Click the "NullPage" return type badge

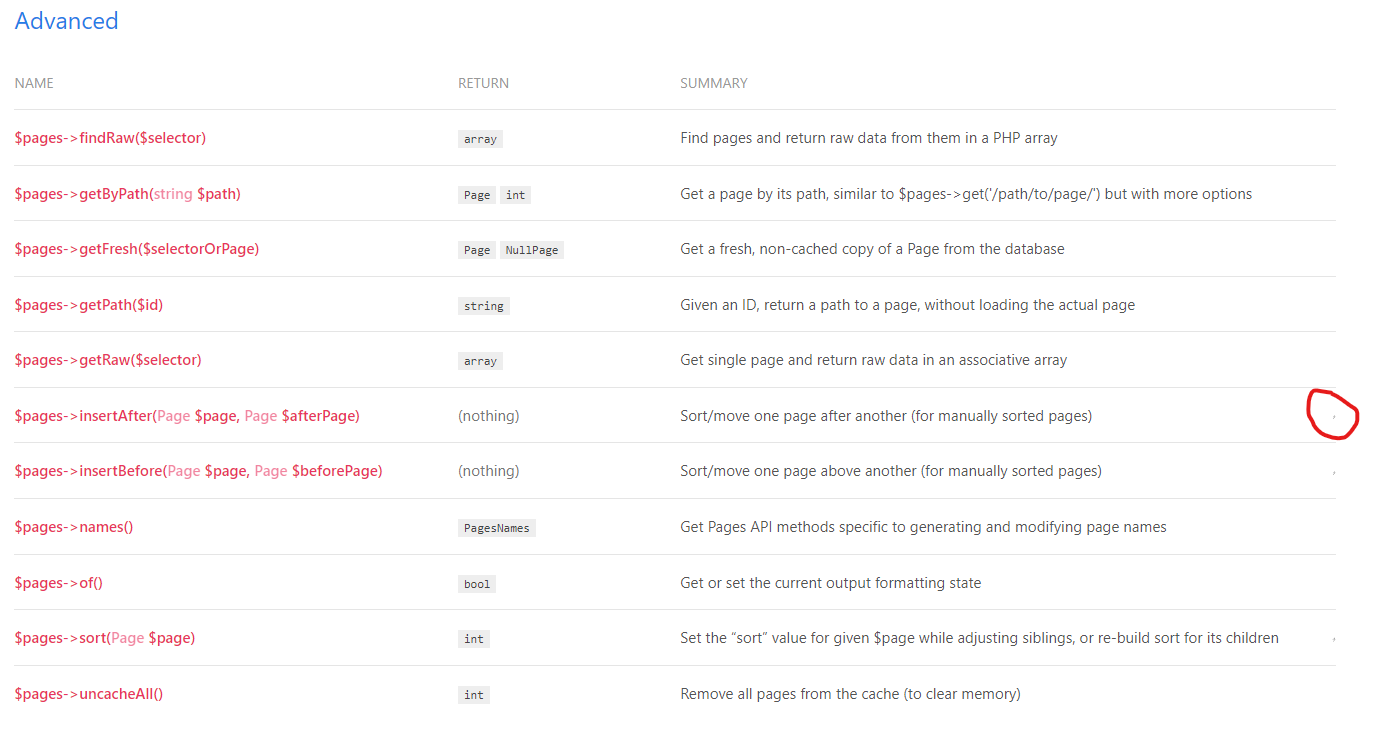(x=532, y=249)
